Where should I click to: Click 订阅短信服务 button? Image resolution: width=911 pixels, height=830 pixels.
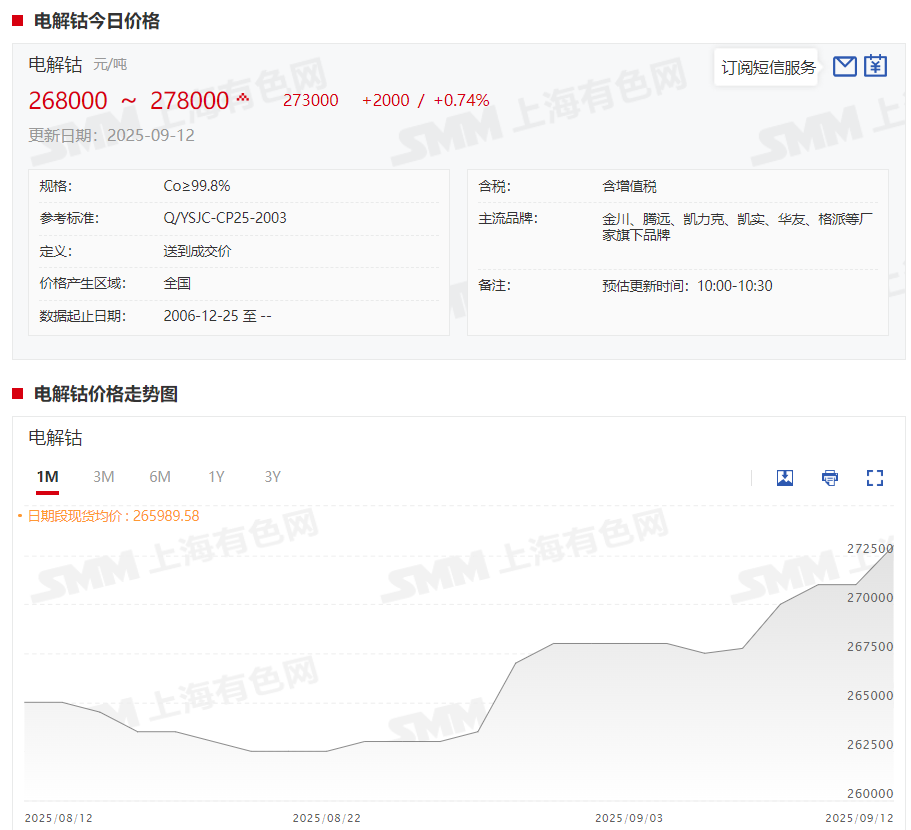click(x=768, y=68)
